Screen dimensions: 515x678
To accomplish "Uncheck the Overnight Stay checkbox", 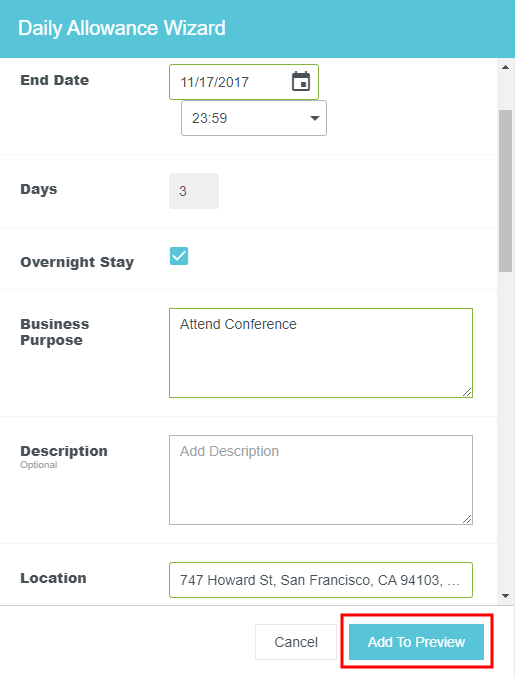I will (x=179, y=256).
